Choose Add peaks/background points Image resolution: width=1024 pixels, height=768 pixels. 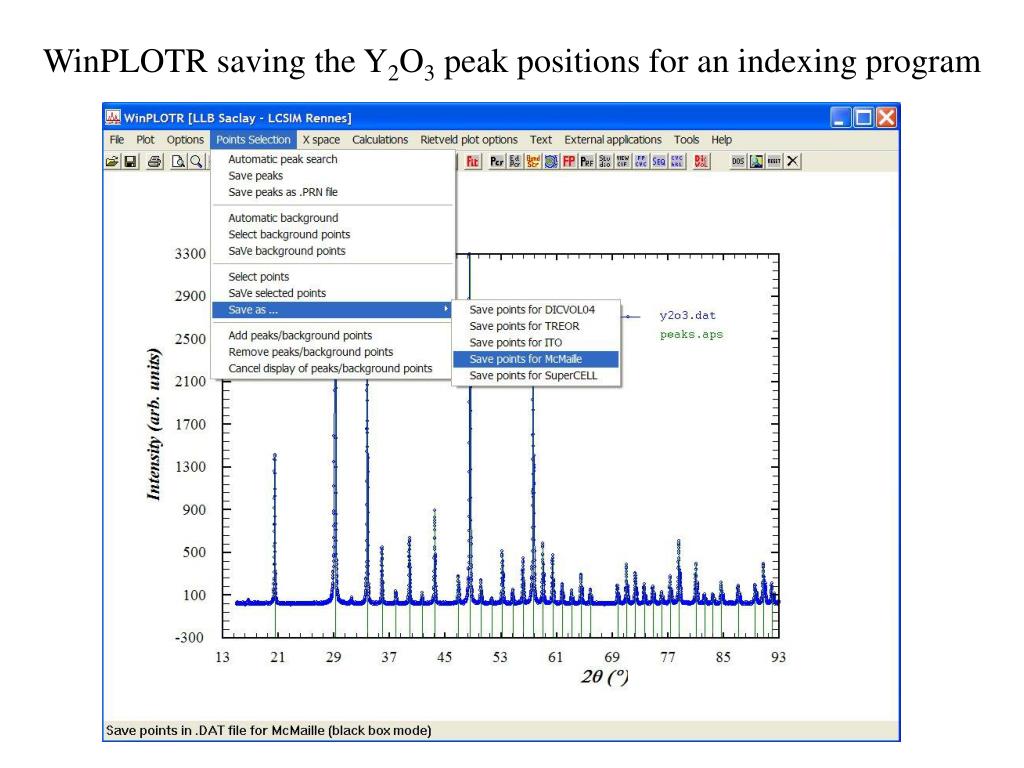click(333, 336)
